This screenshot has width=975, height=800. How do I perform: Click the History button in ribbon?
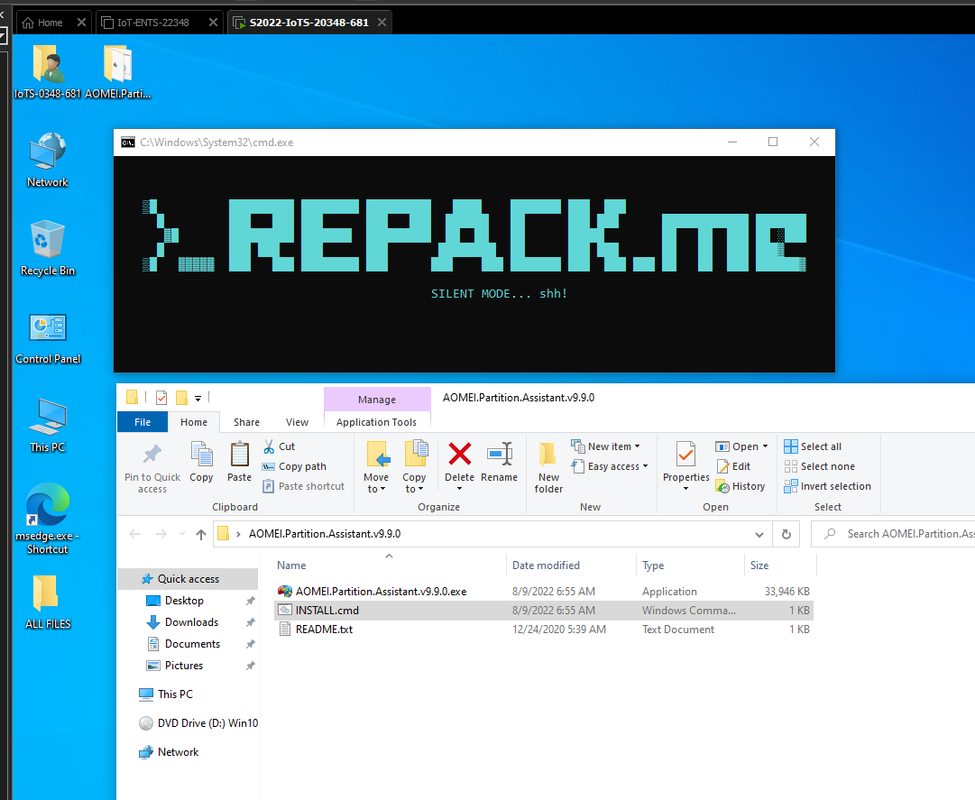(x=740, y=486)
